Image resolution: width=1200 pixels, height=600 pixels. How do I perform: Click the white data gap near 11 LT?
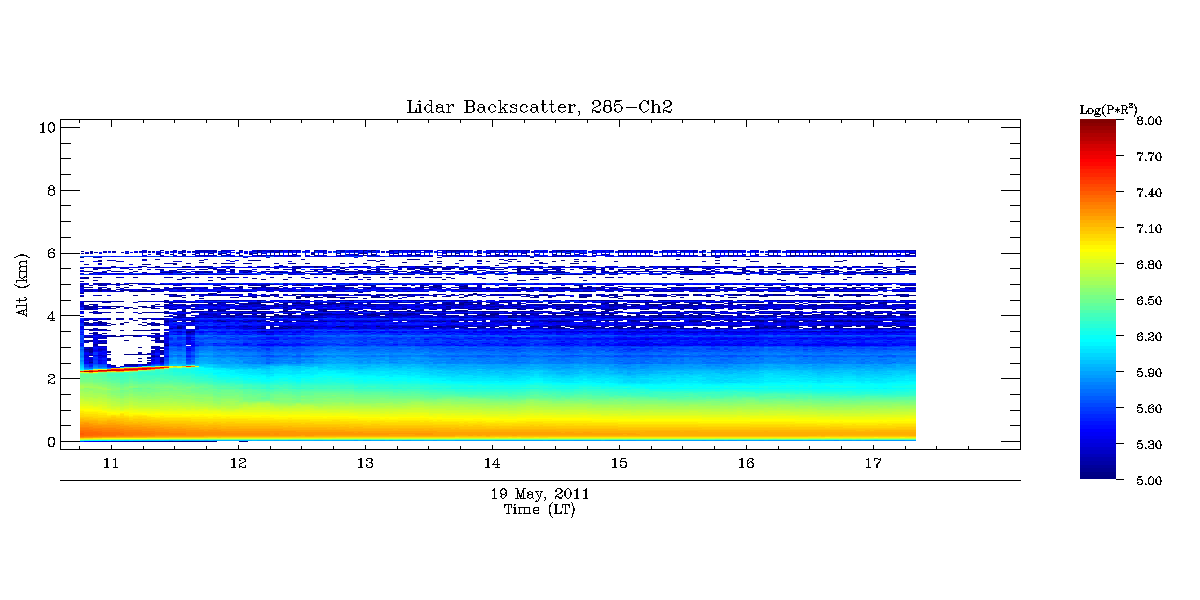(x=128, y=349)
